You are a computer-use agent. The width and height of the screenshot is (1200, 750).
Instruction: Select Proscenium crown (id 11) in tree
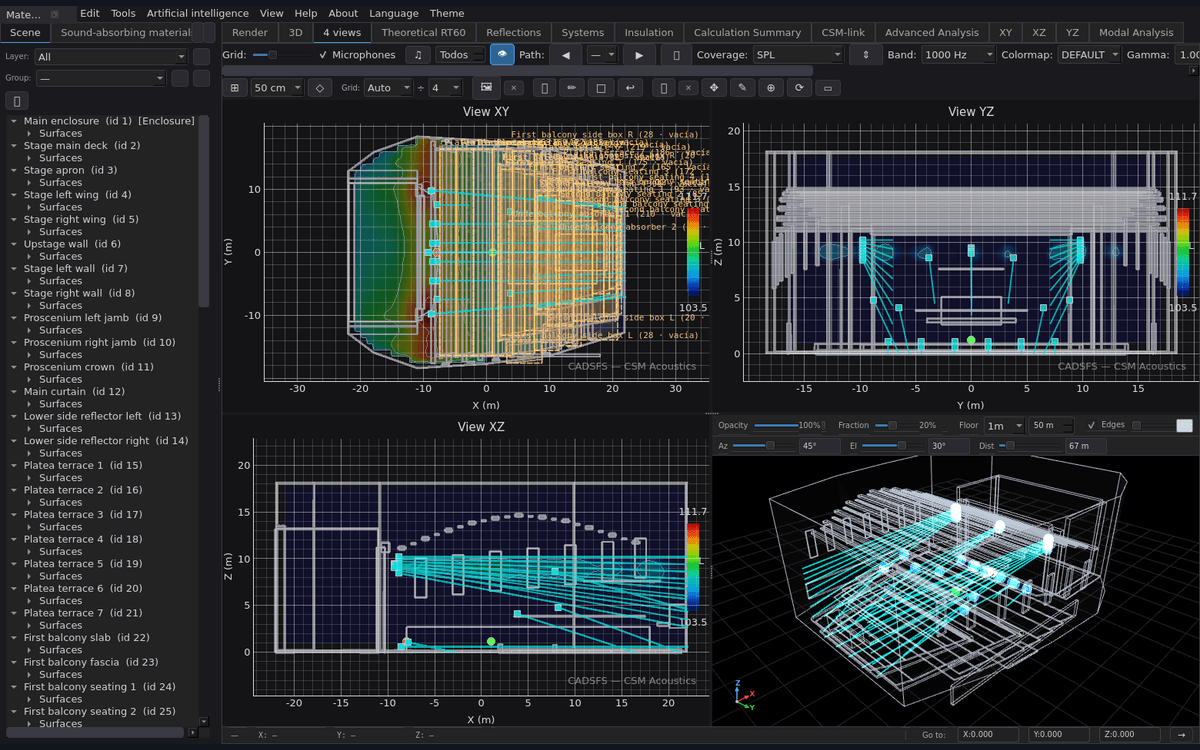(x=103, y=367)
